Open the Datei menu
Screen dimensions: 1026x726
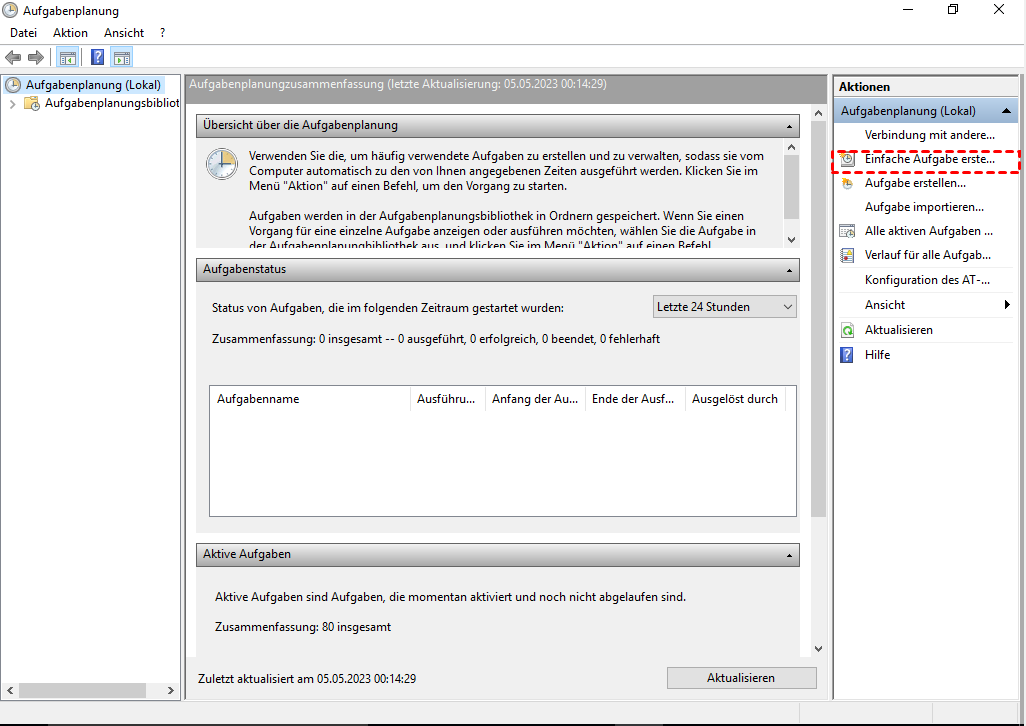click(23, 33)
